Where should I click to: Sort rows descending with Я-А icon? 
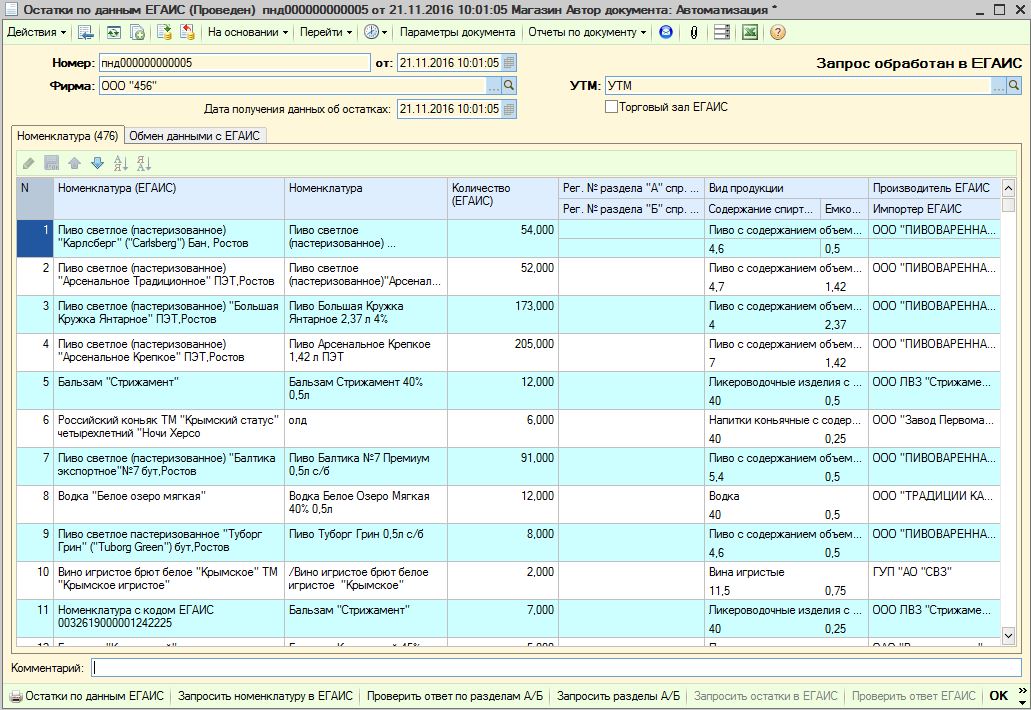coord(143,163)
